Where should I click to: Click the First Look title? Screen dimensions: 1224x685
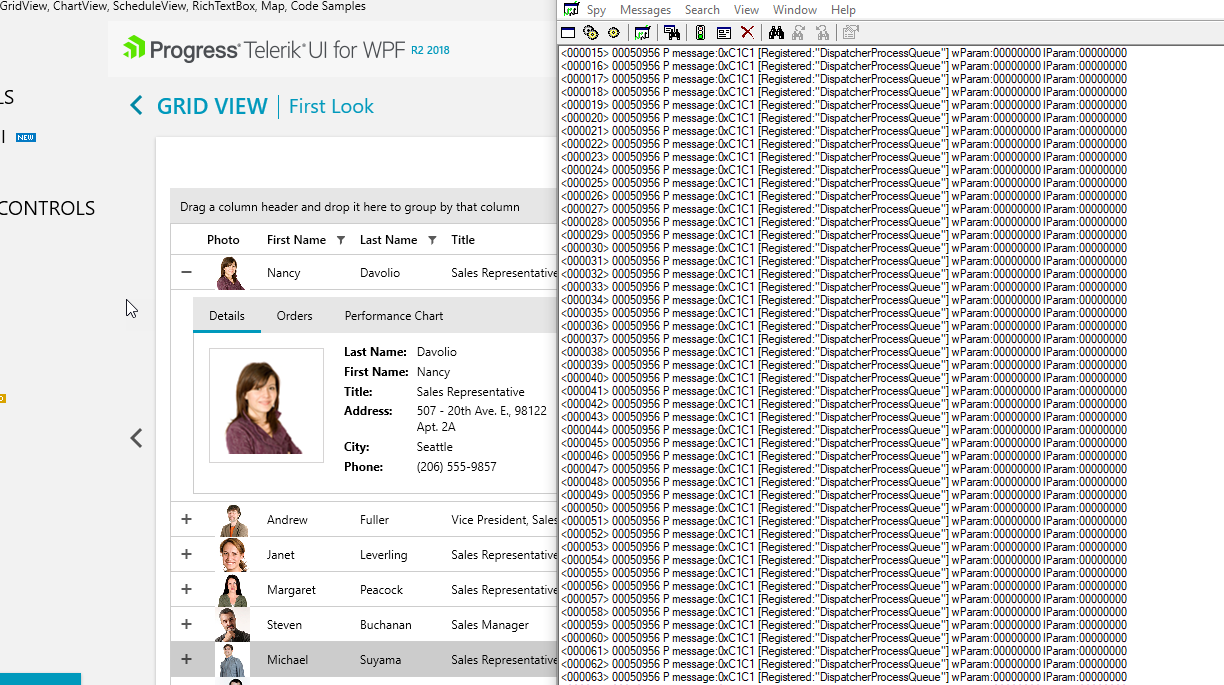click(331, 106)
